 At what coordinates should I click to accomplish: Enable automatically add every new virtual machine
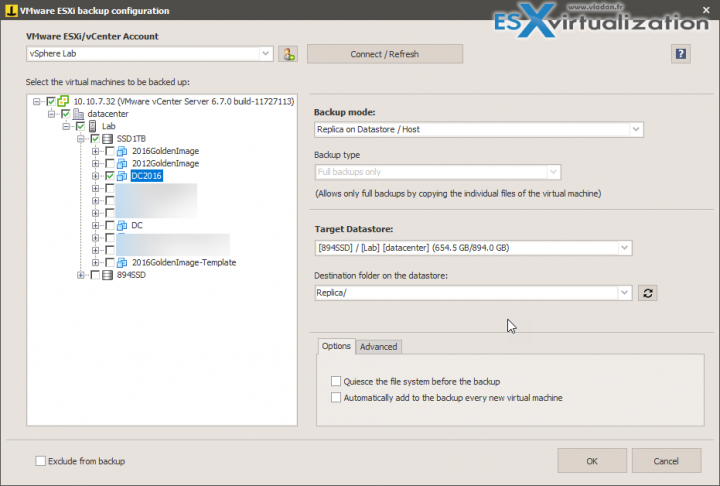coord(336,397)
